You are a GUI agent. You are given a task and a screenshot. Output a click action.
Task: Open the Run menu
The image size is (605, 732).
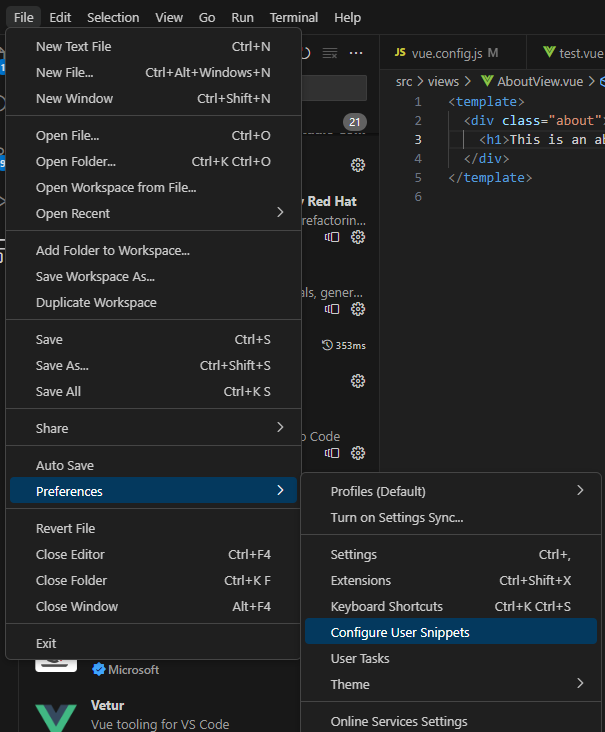pyautogui.click(x=242, y=17)
